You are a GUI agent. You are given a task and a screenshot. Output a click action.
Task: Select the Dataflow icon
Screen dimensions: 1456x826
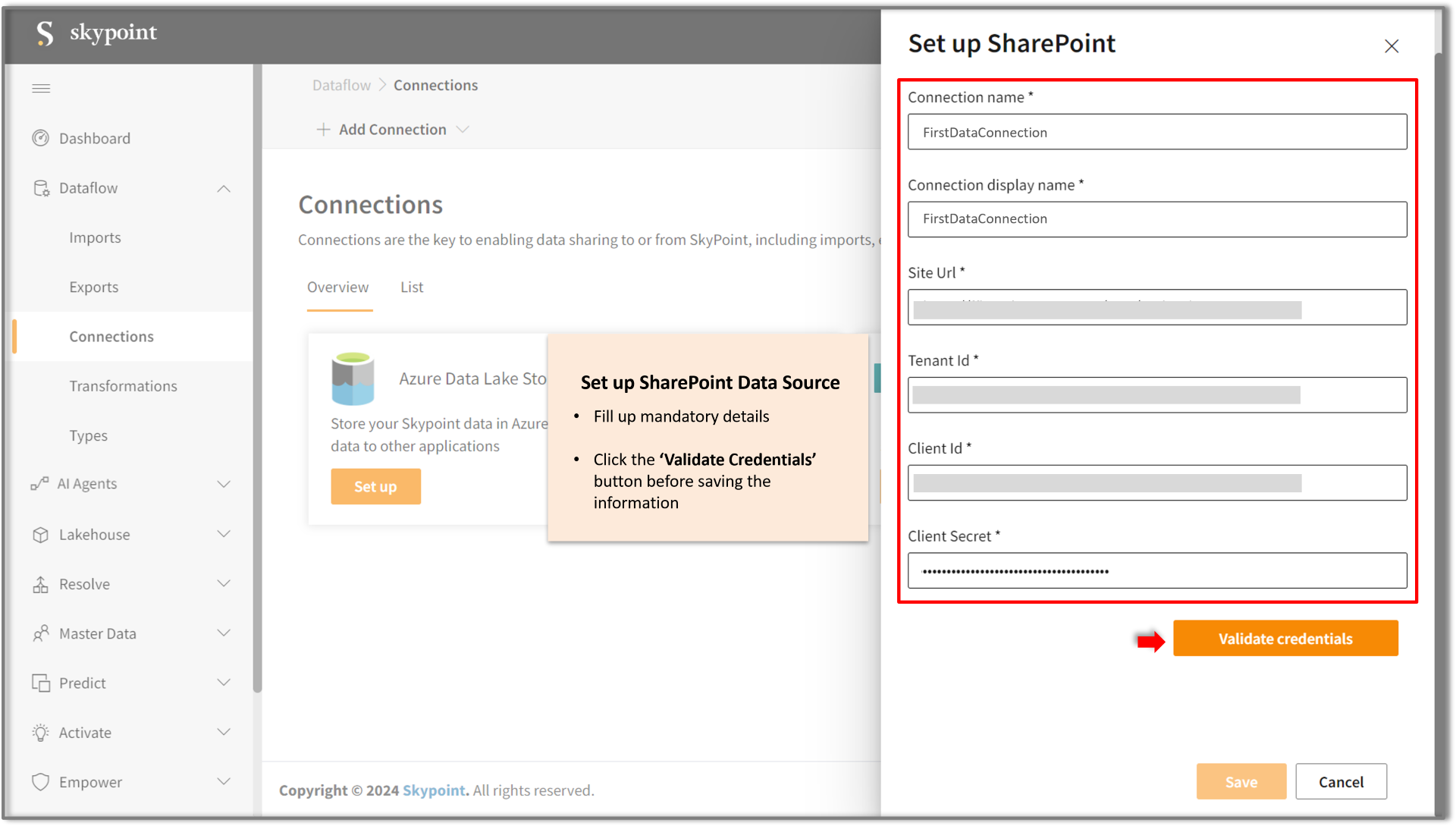click(41, 187)
